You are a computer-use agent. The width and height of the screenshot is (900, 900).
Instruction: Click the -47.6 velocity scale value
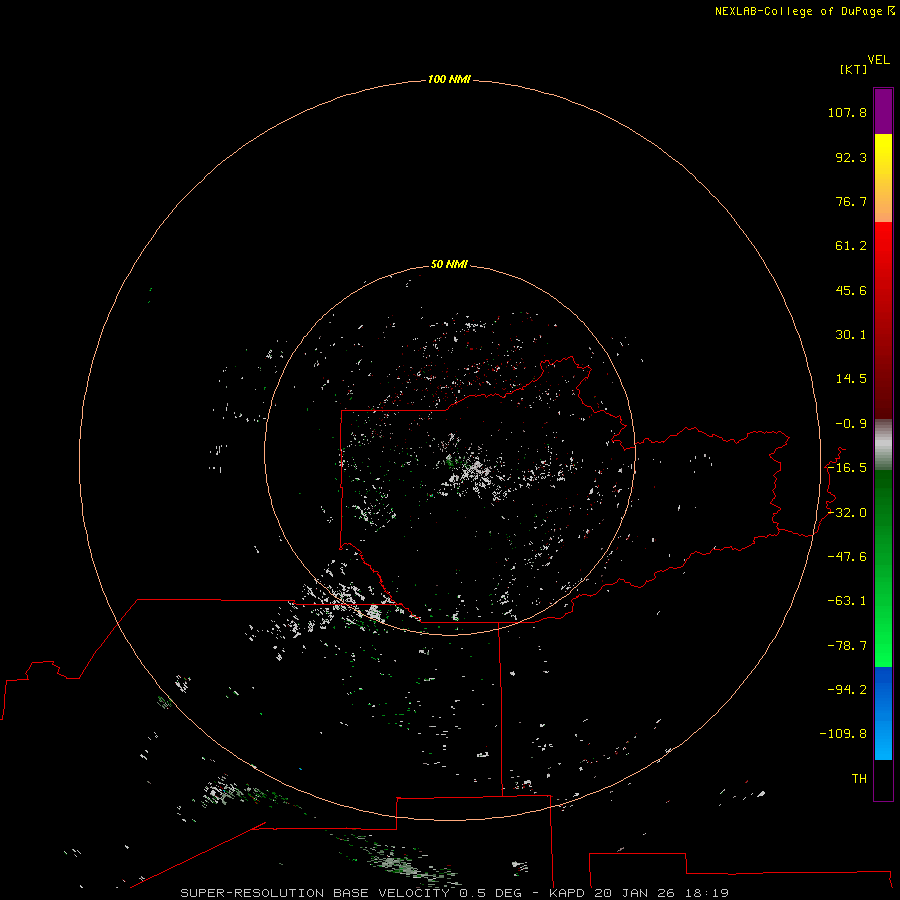pyautogui.click(x=847, y=557)
